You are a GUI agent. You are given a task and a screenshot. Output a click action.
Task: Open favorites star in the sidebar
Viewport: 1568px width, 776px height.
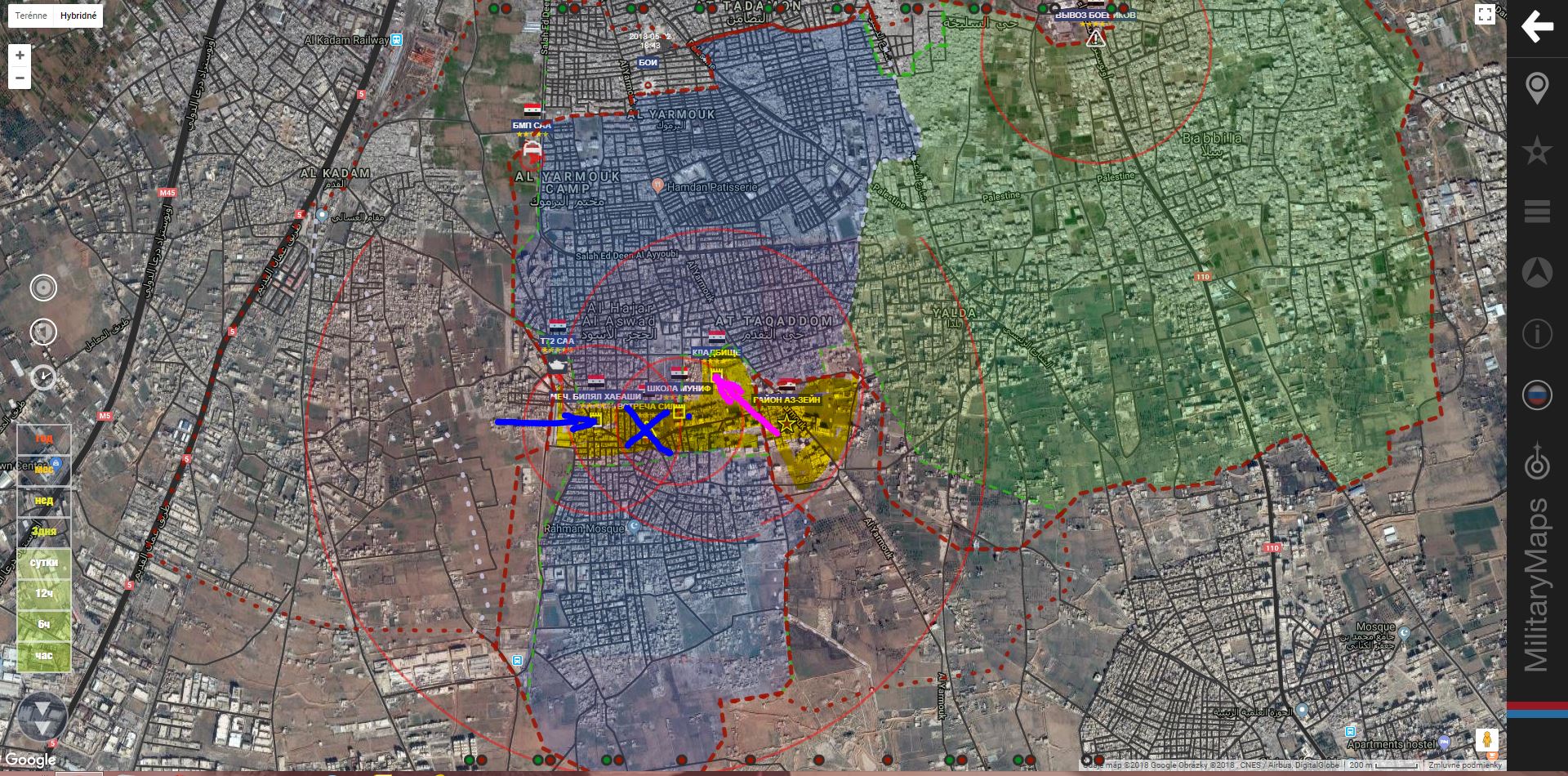click(x=1537, y=151)
